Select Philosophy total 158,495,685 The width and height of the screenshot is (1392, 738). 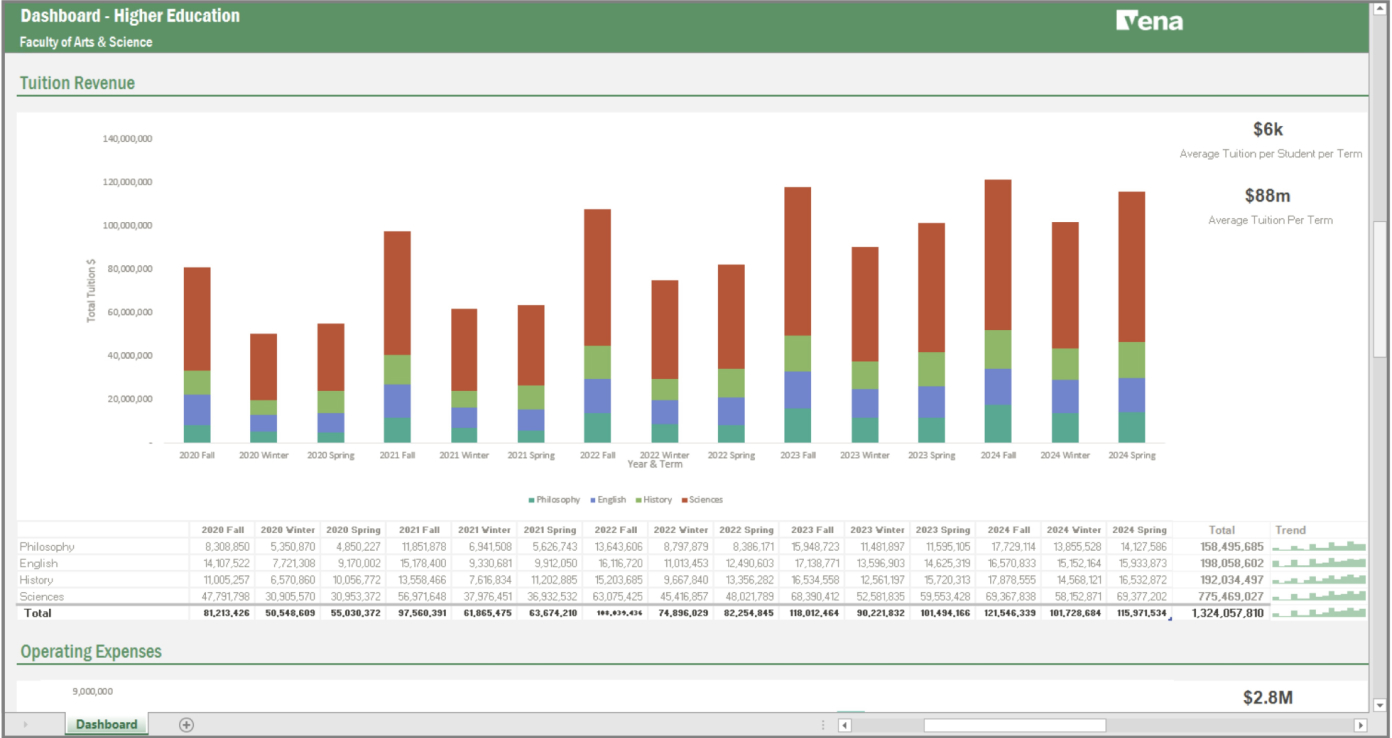click(x=1221, y=547)
